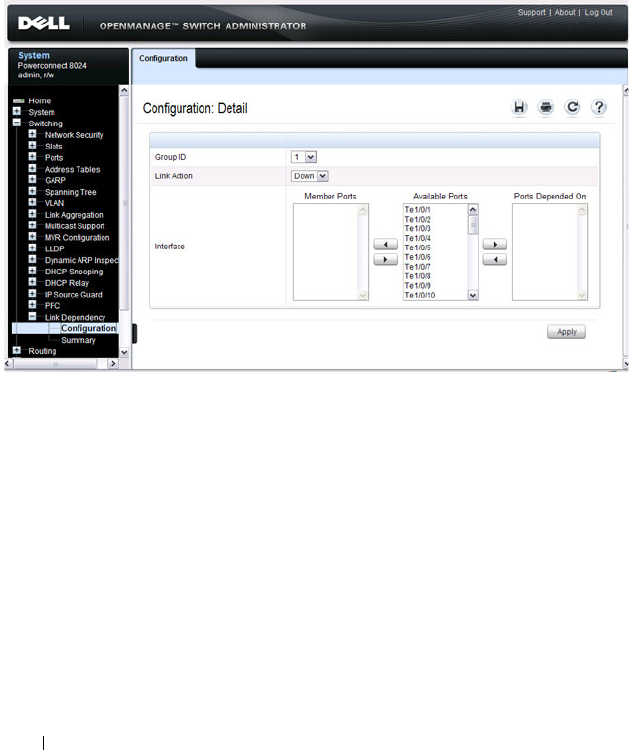Move selected port to Member Ports (left arrow)
The image size is (641, 750).
coord(386,244)
